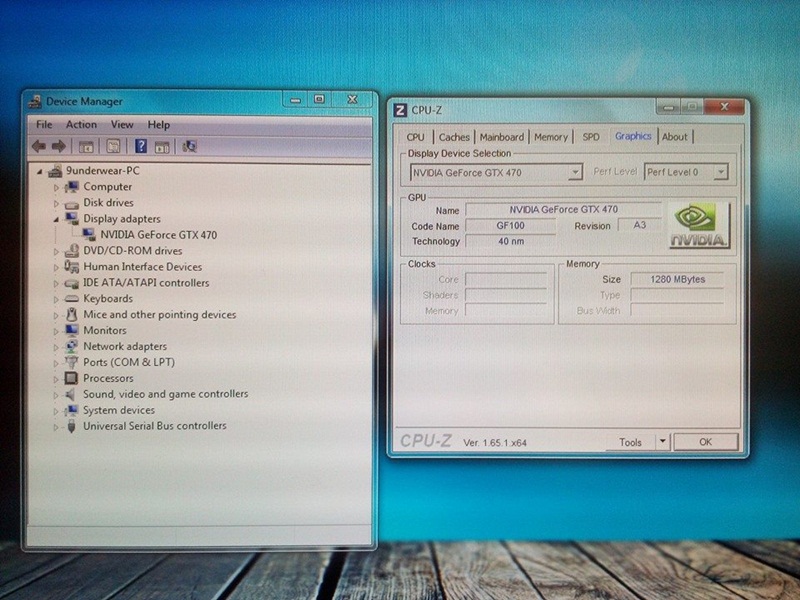Switch to the Mainboard tab
Image resolution: width=800 pixels, height=600 pixels.
(x=502, y=137)
